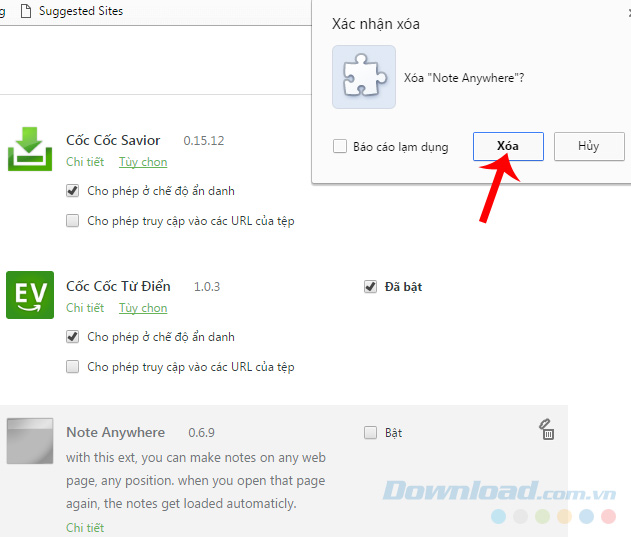The width and height of the screenshot is (631, 537).
Task: Click the puzzle piece extension icon in dialog
Action: [364, 76]
